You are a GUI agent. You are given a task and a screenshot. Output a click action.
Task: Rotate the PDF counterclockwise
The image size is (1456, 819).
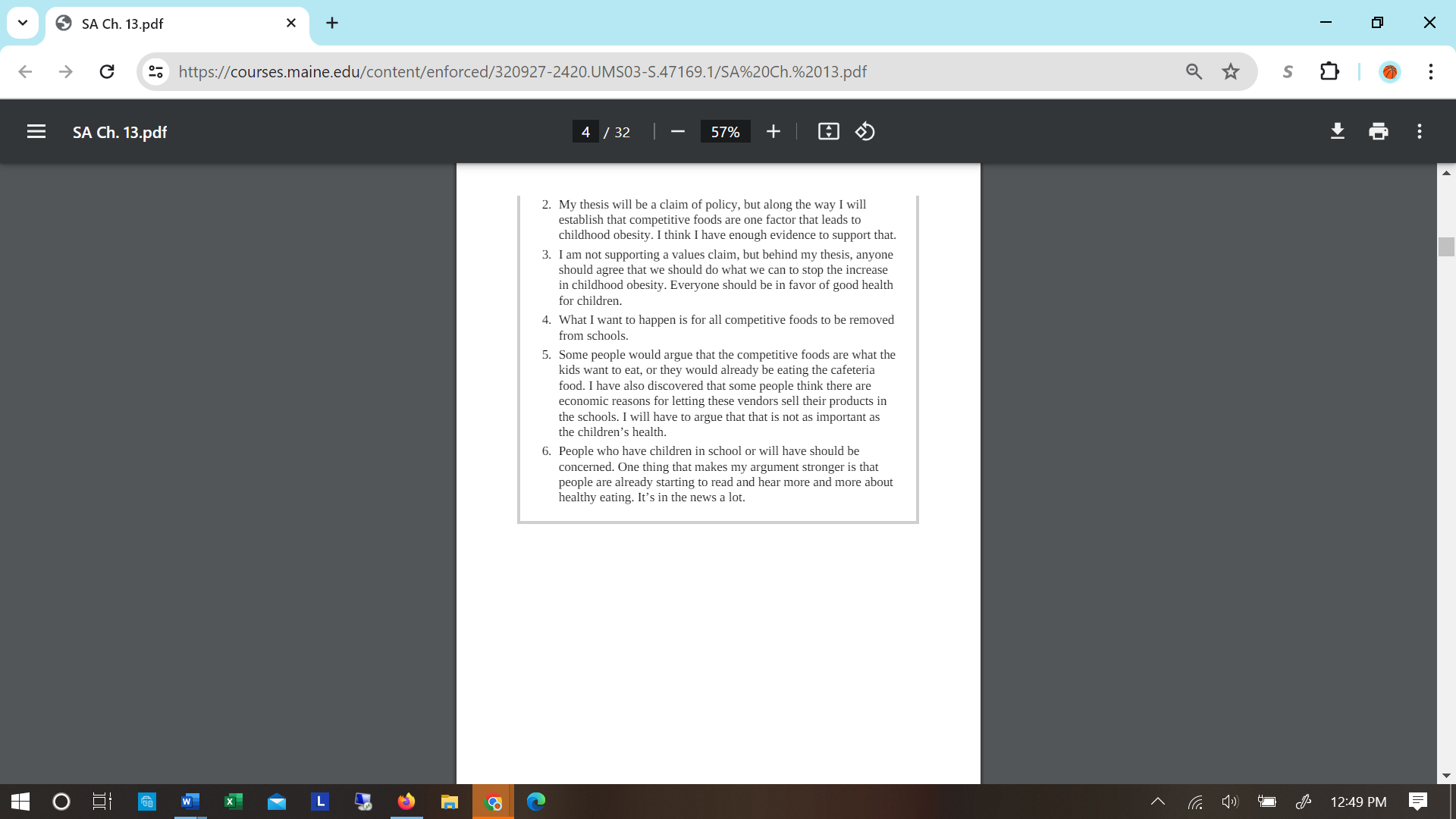pos(865,132)
